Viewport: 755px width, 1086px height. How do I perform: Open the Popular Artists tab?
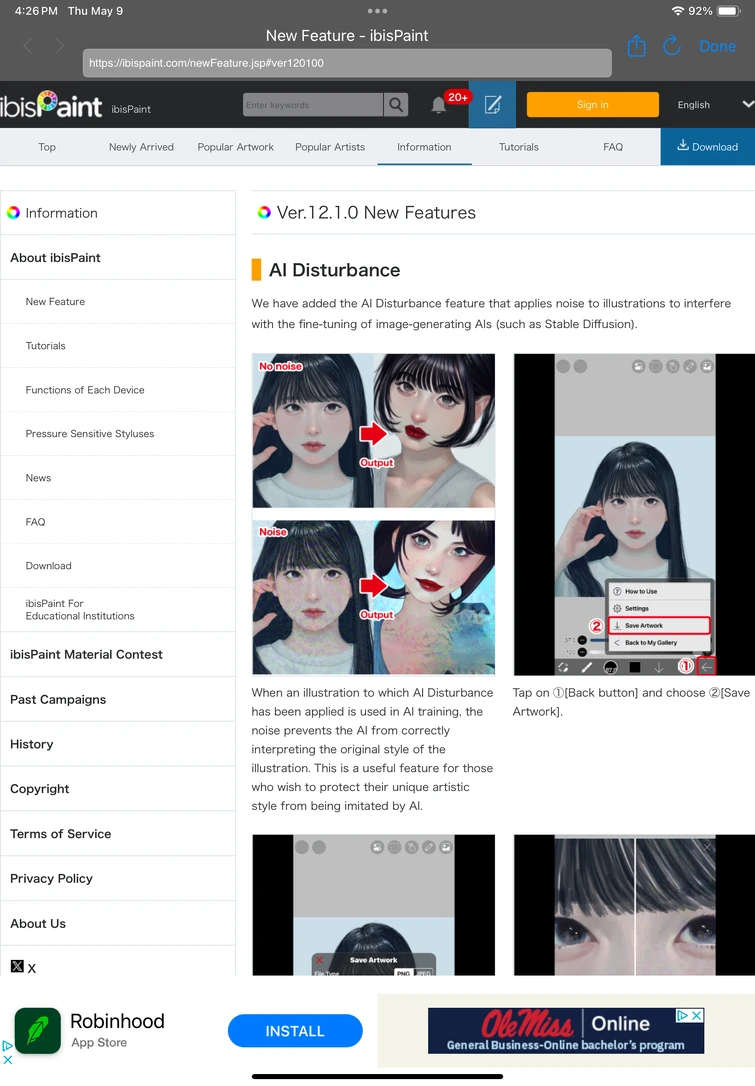(330, 147)
